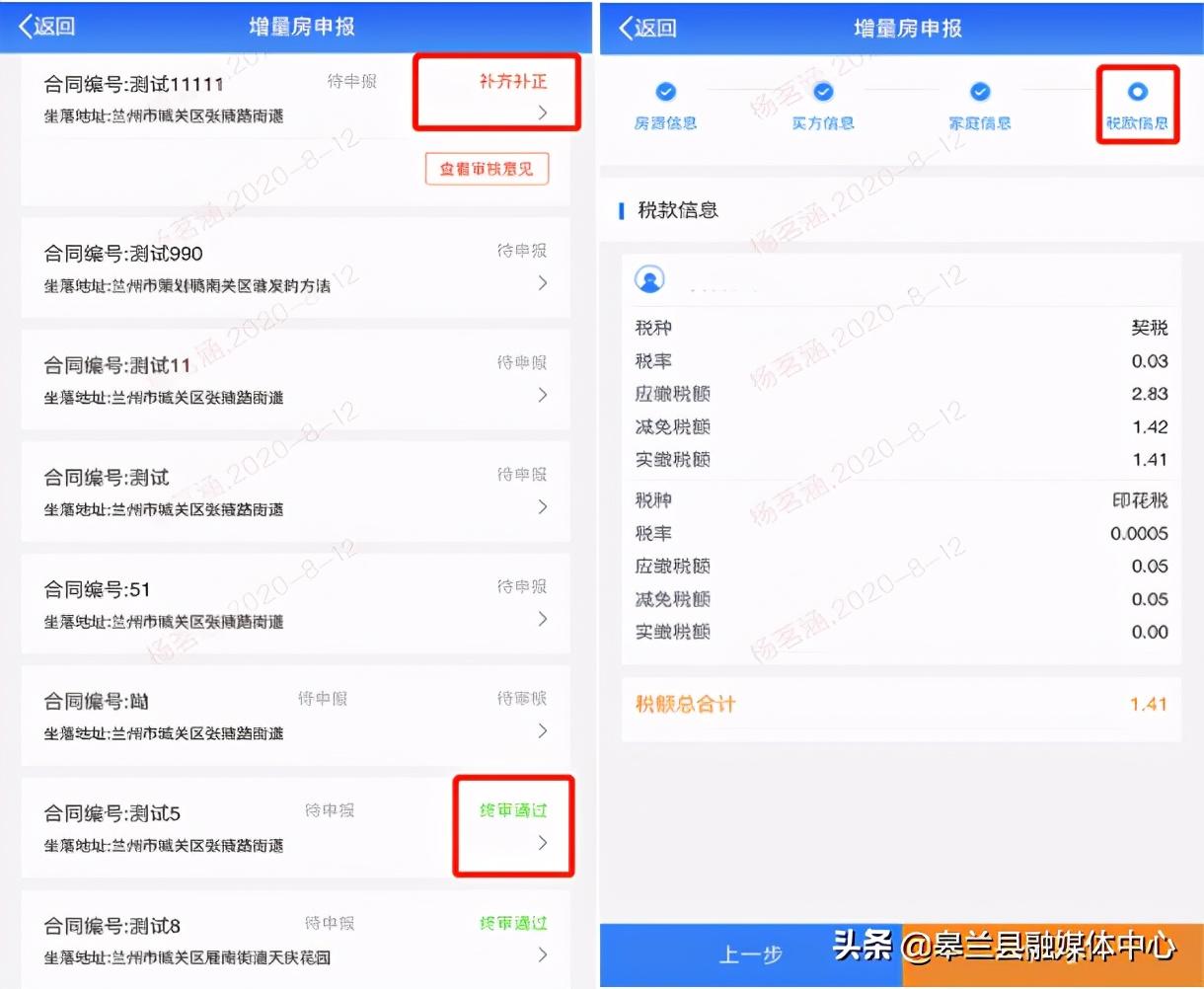Viewport: 1204px width, 989px height.
Task: Click the 契税 tax type value
Action: click(1150, 329)
